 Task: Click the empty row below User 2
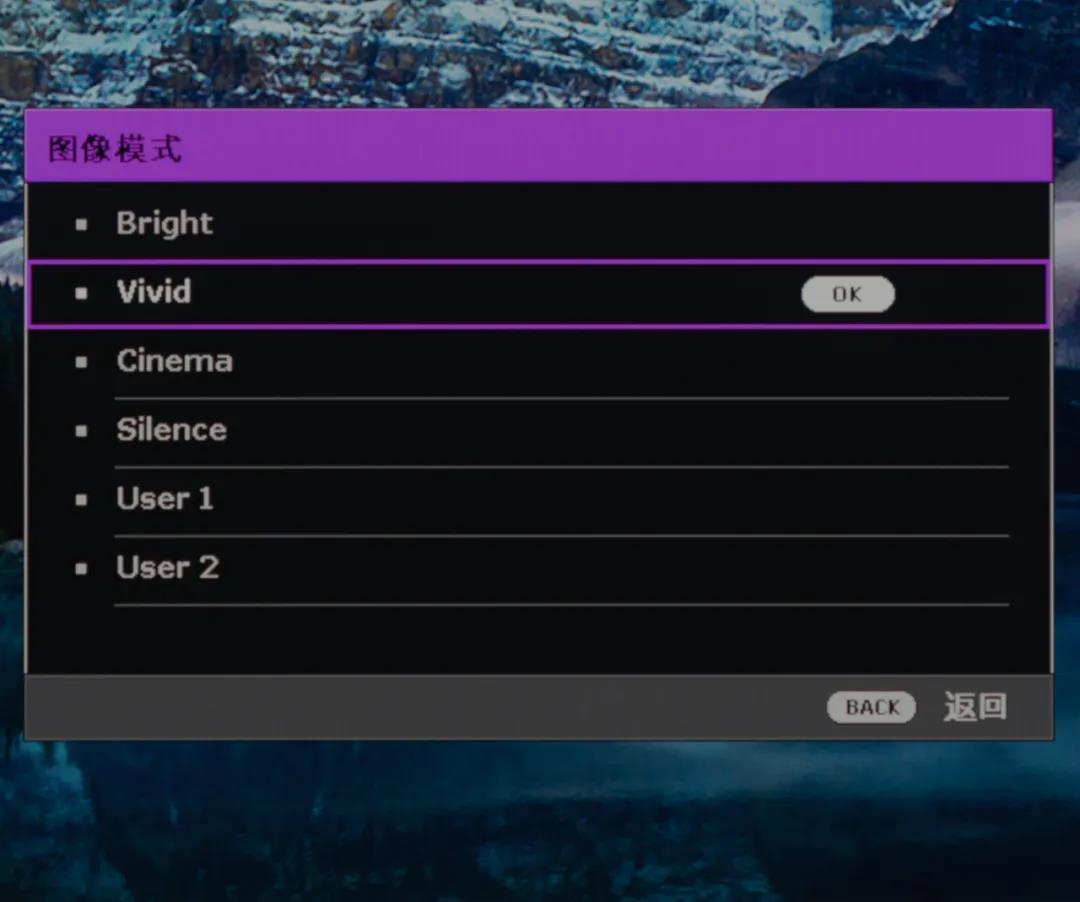tap(540, 638)
